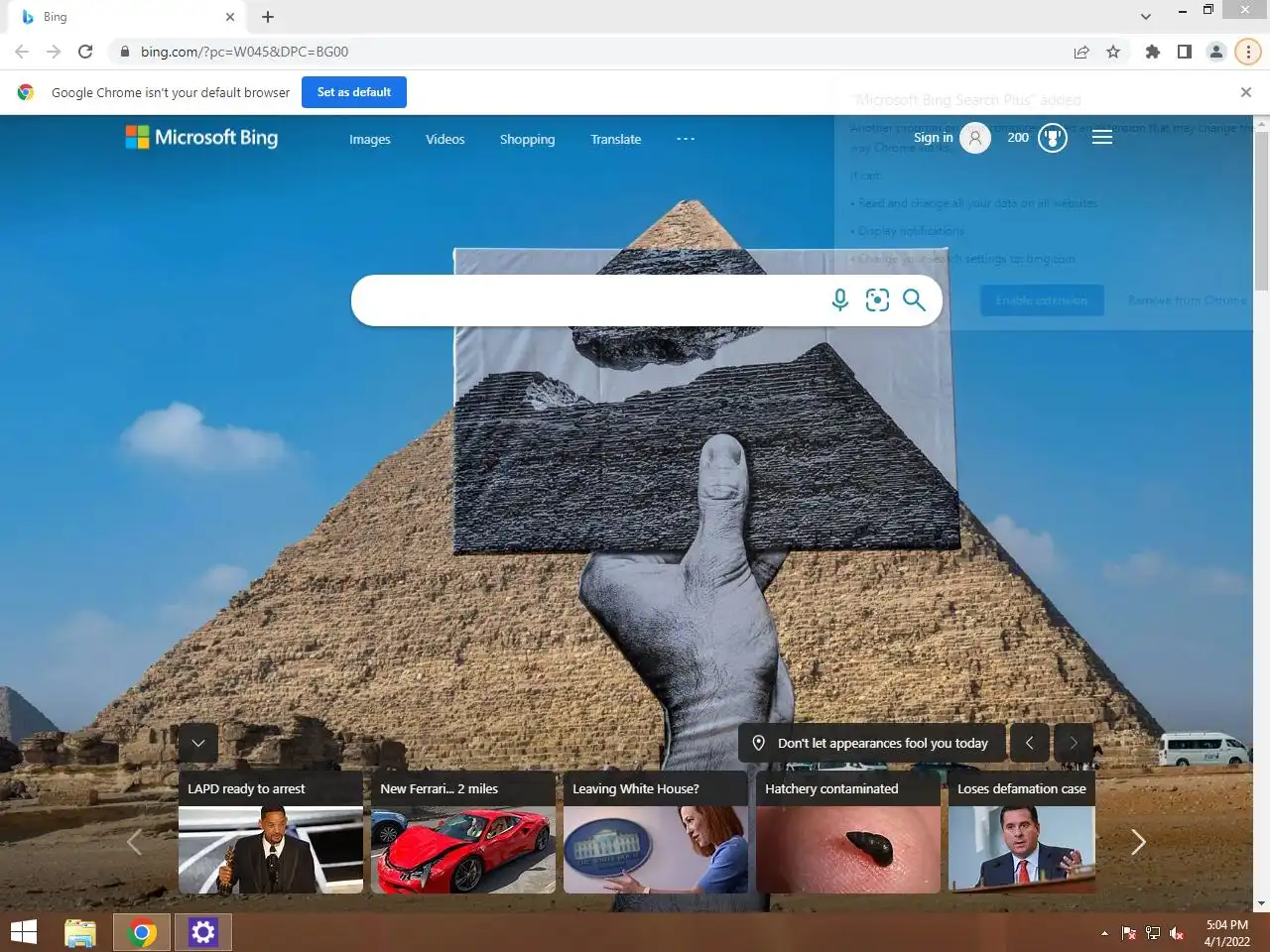
Task: Click the network tray icon
Action: (1153, 933)
